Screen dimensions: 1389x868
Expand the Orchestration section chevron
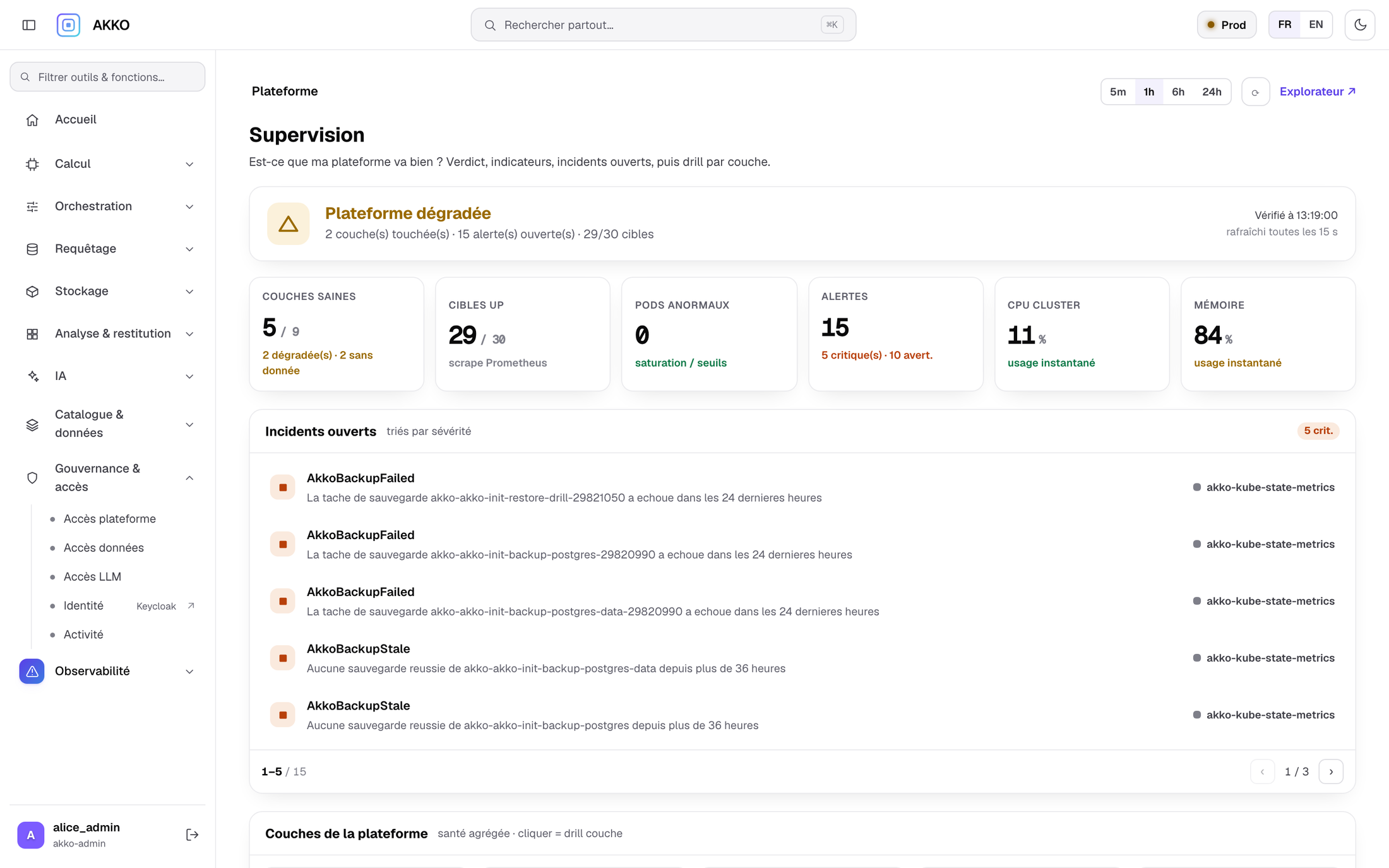[x=189, y=206]
